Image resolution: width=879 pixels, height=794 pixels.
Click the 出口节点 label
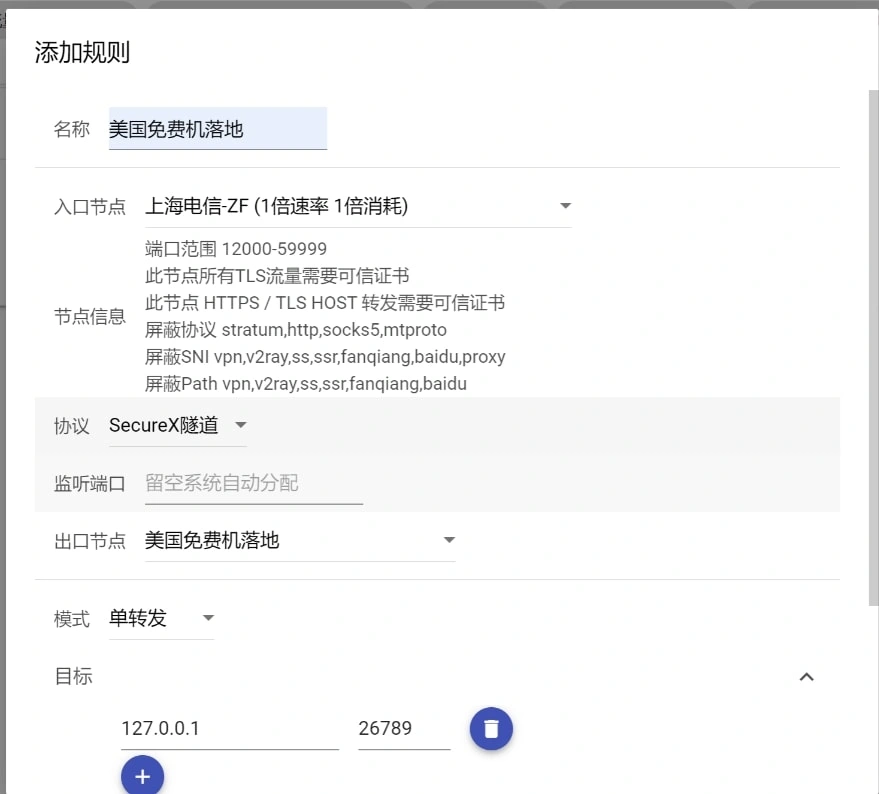pos(89,541)
